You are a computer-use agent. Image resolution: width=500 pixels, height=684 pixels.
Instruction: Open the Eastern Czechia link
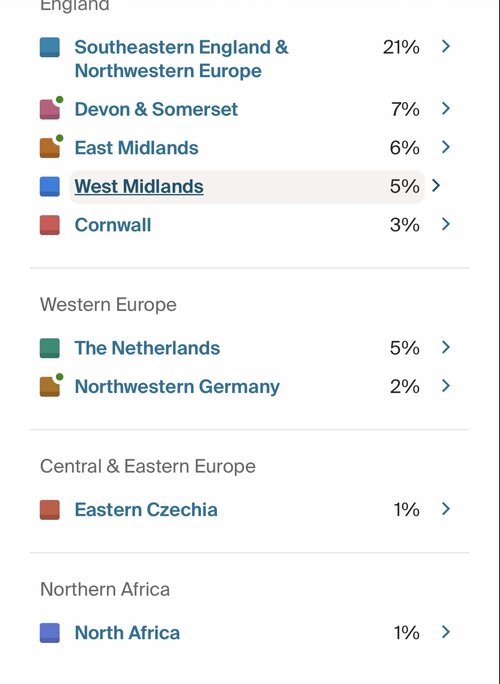146,510
